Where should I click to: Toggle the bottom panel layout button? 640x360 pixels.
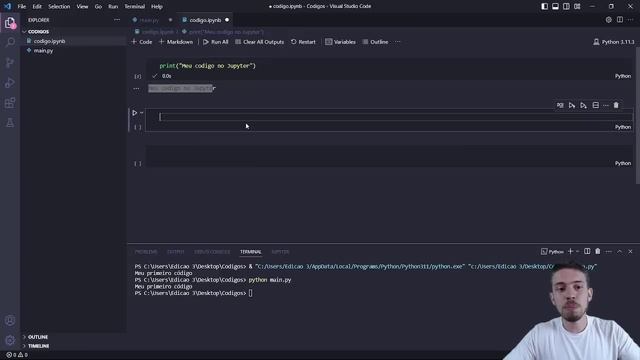coord(556,7)
